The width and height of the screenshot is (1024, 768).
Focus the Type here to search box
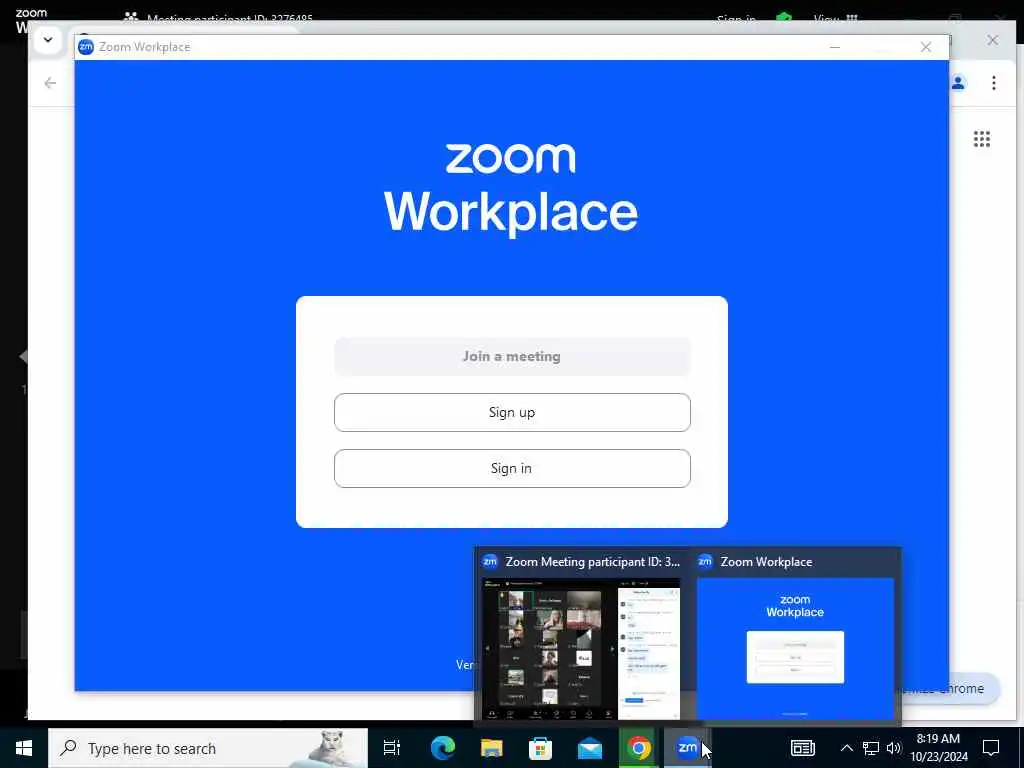(x=208, y=748)
